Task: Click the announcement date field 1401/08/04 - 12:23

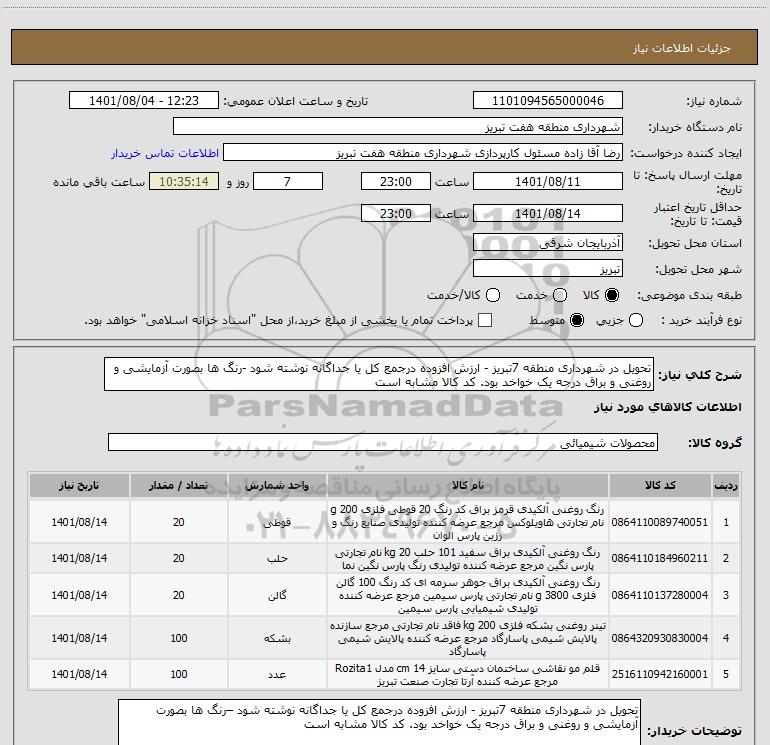Action: (x=144, y=101)
